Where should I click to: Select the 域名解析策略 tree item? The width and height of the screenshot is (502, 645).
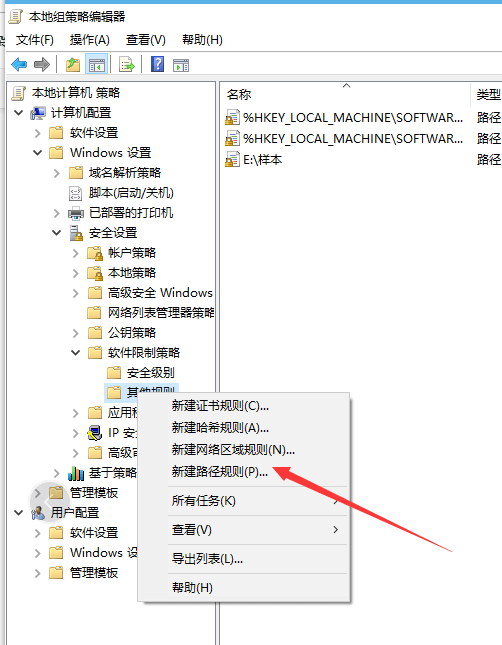pos(125,173)
